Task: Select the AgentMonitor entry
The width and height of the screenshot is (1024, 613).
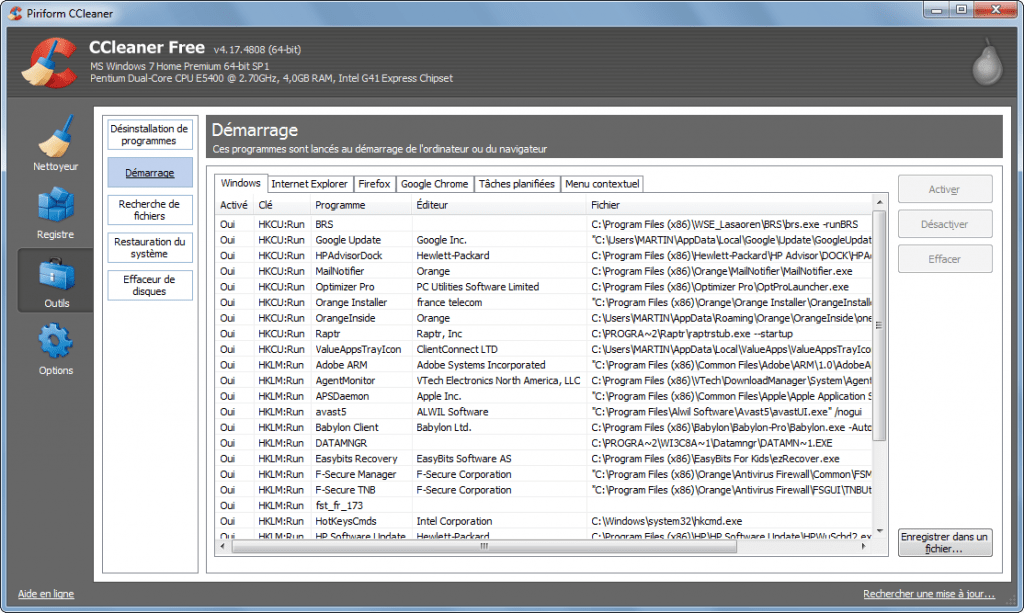Action: [544, 381]
